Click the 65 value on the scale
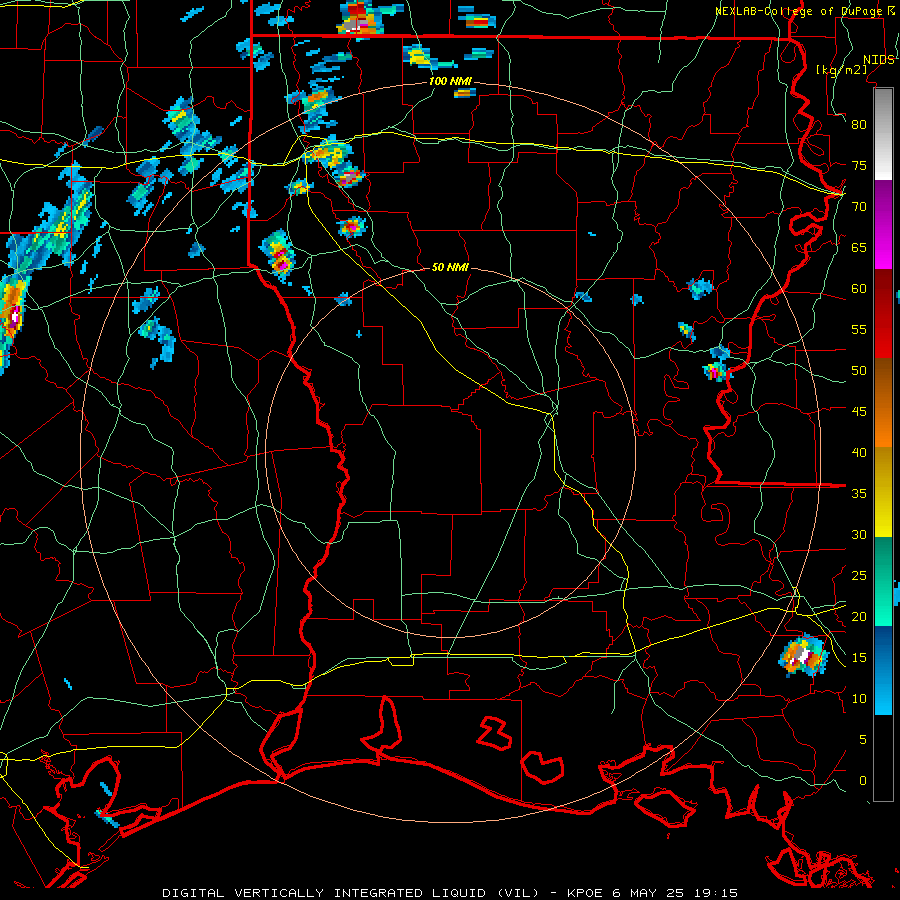The height and width of the screenshot is (900, 900). (x=859, y=247)
